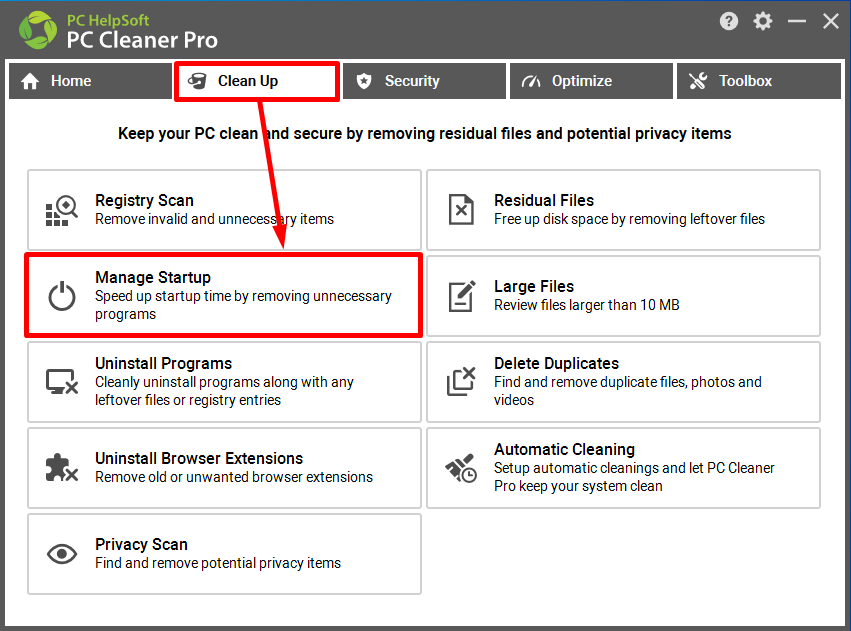Switch to the Home tab

90,81
